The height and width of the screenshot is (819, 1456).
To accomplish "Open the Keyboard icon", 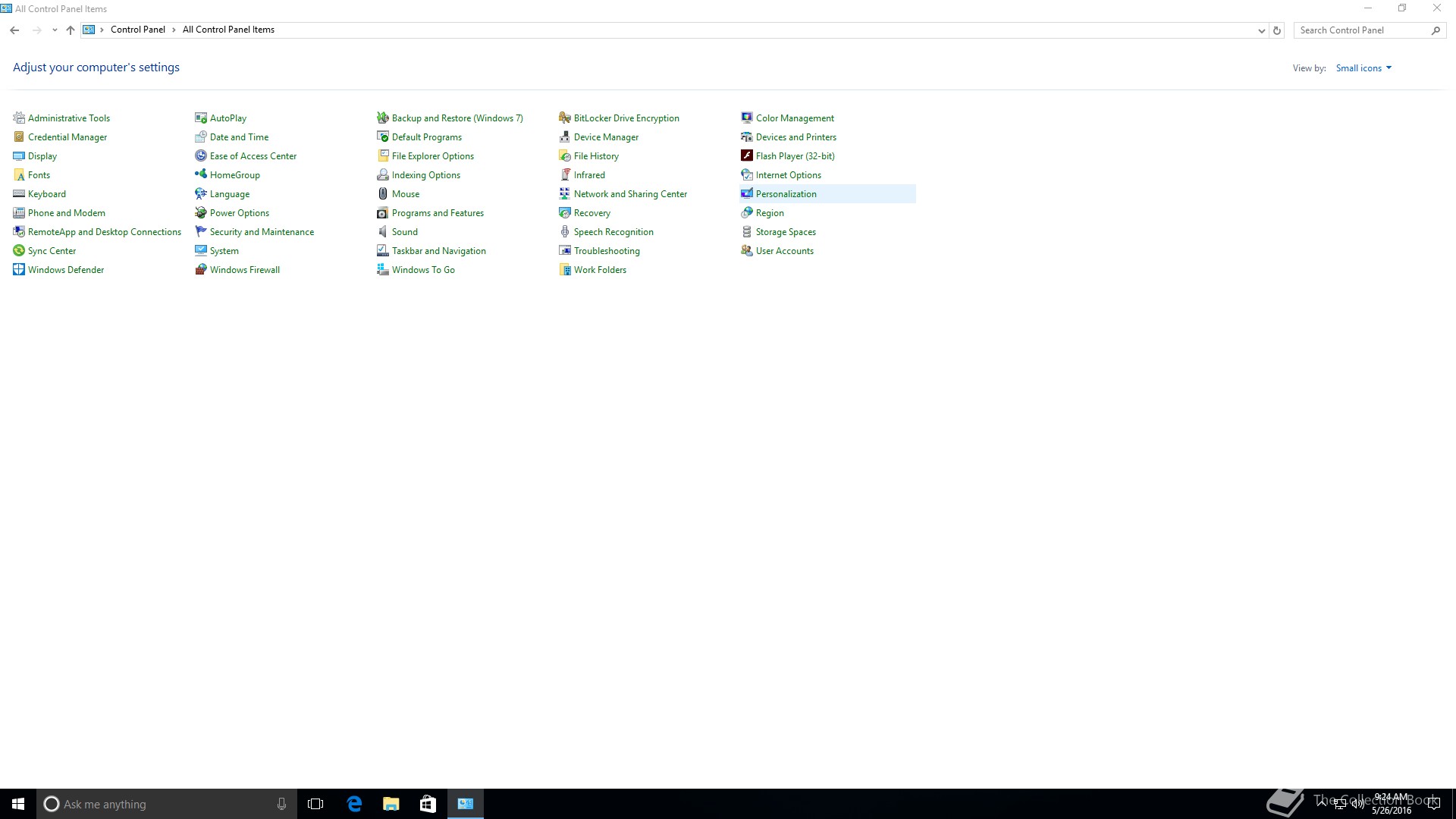I will tap(19, 193).
